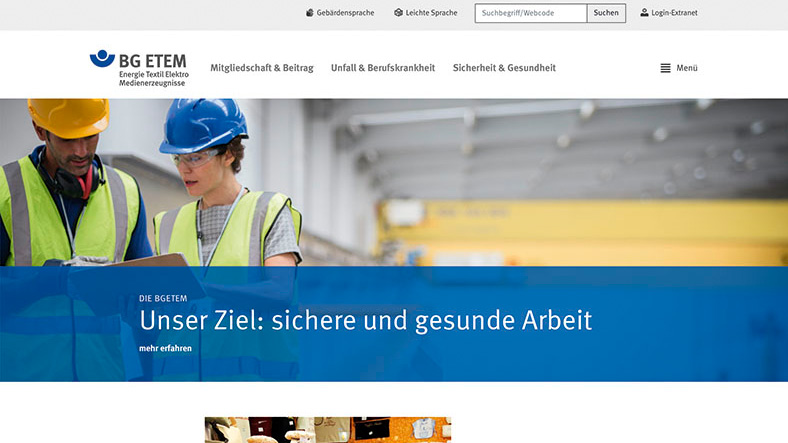Focus the Suchbegriff/Webcode search field
Screen dimensions: 788x443
click(531, 13)
